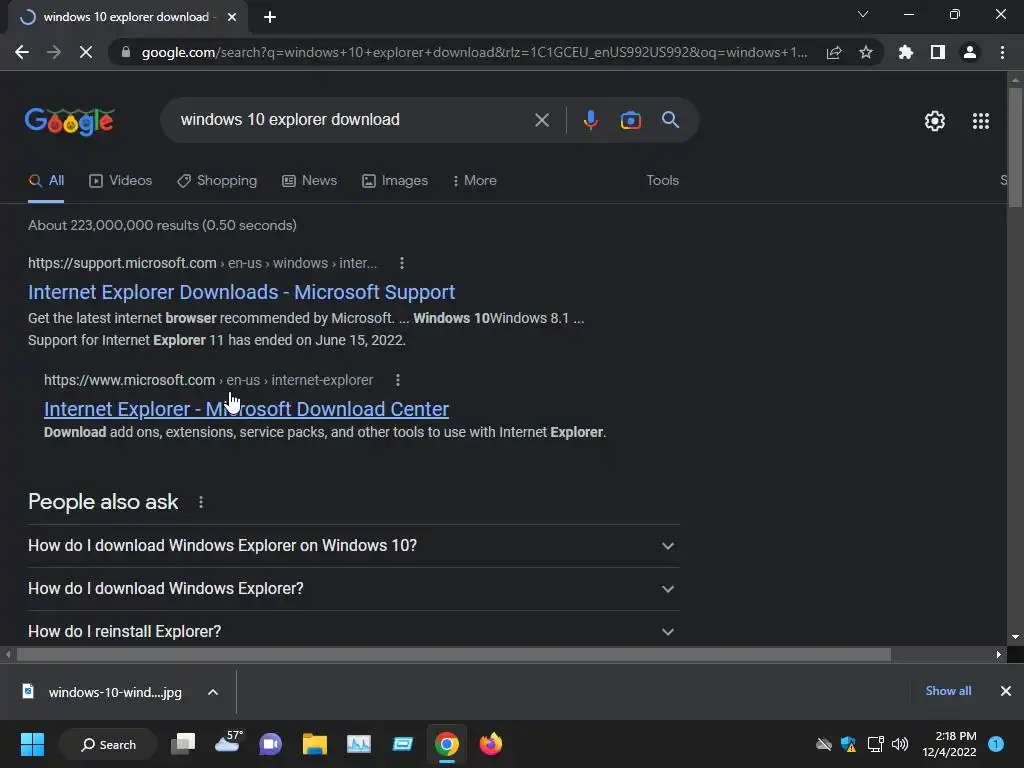This screenshot has height=768, width=1024.
Task: Close the downloads bar
Action: click(x=1006, y=691)
